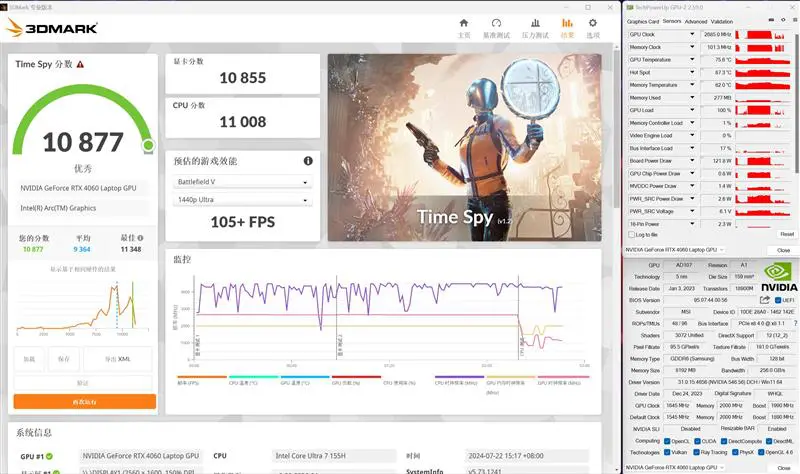Toggle the Log to file checkbox
The height and width of the screenshot is (474, 800).
[x=632, y=235]
